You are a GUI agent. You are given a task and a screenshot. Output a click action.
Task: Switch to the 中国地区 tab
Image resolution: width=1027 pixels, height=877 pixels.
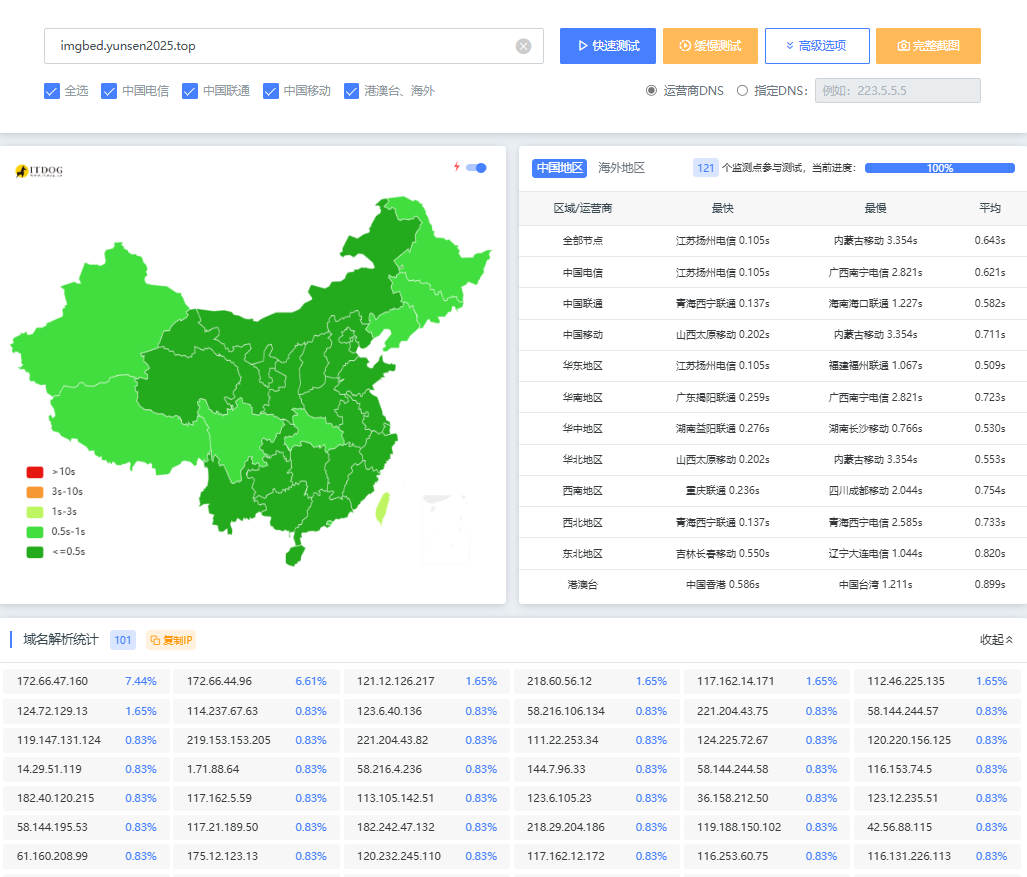(559, 168)
